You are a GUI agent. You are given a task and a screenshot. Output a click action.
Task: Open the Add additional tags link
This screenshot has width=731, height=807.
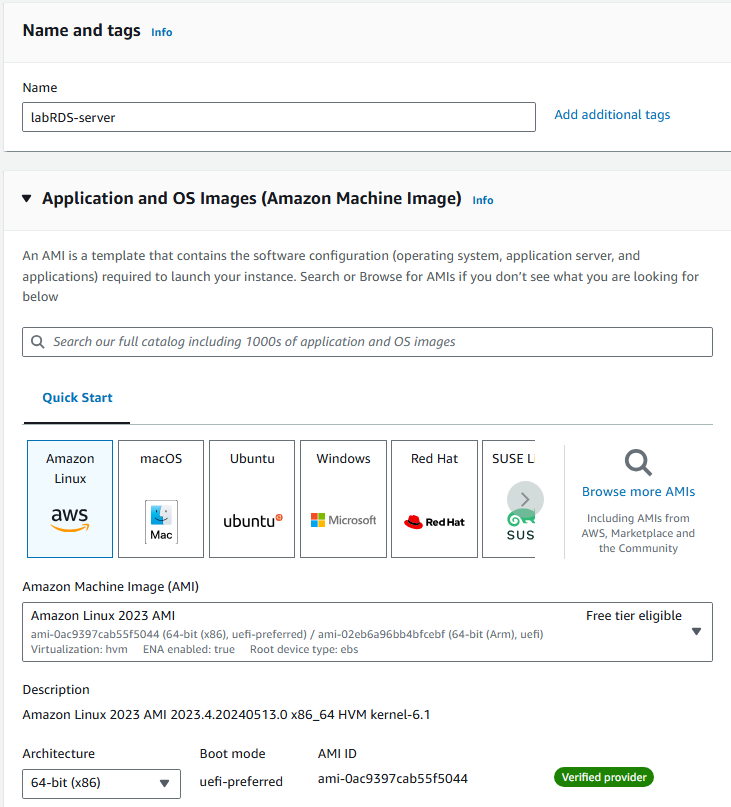[x=612, y=115]
